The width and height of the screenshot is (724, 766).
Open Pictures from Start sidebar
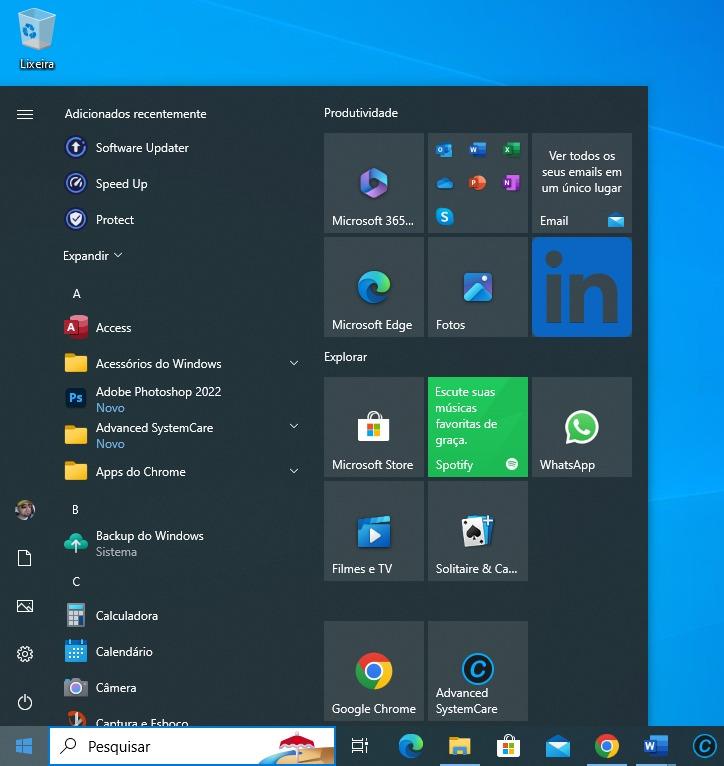(25, 606)
